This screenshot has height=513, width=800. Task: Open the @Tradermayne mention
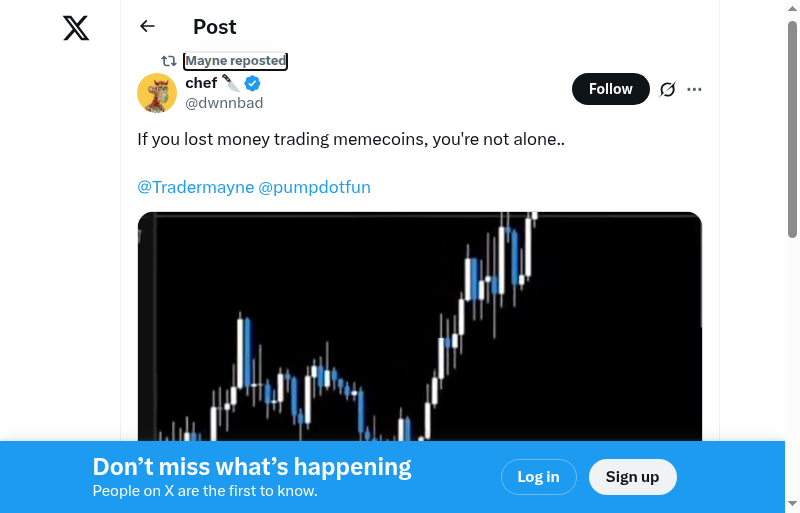tap(196, 187)
